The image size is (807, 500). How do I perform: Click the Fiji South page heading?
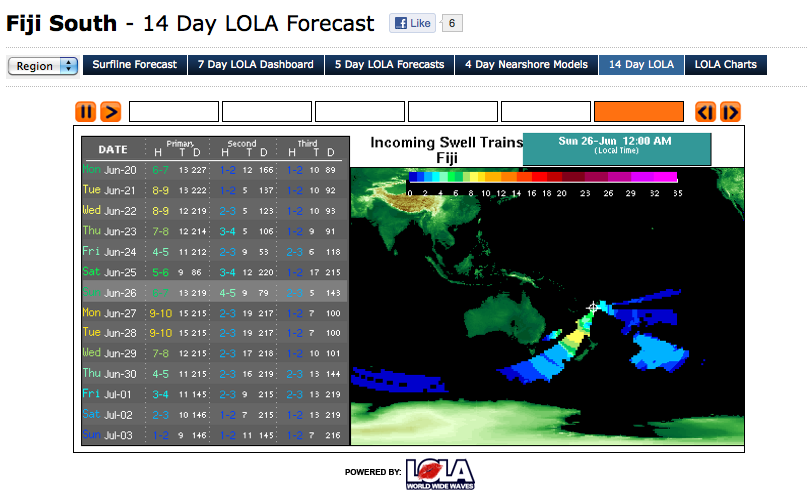(61, 24)
